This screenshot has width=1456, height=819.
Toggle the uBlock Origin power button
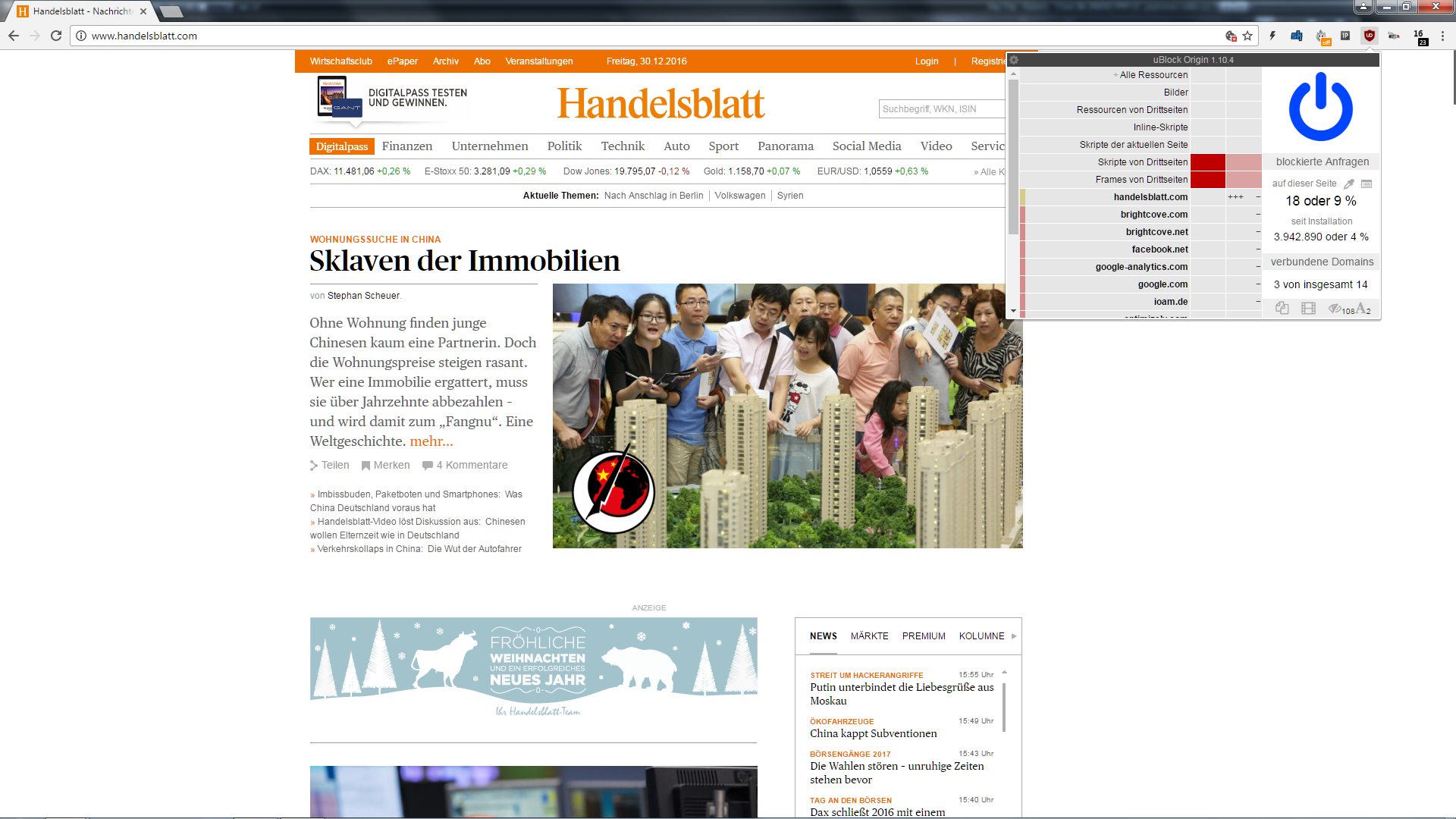click(1320, 107)
